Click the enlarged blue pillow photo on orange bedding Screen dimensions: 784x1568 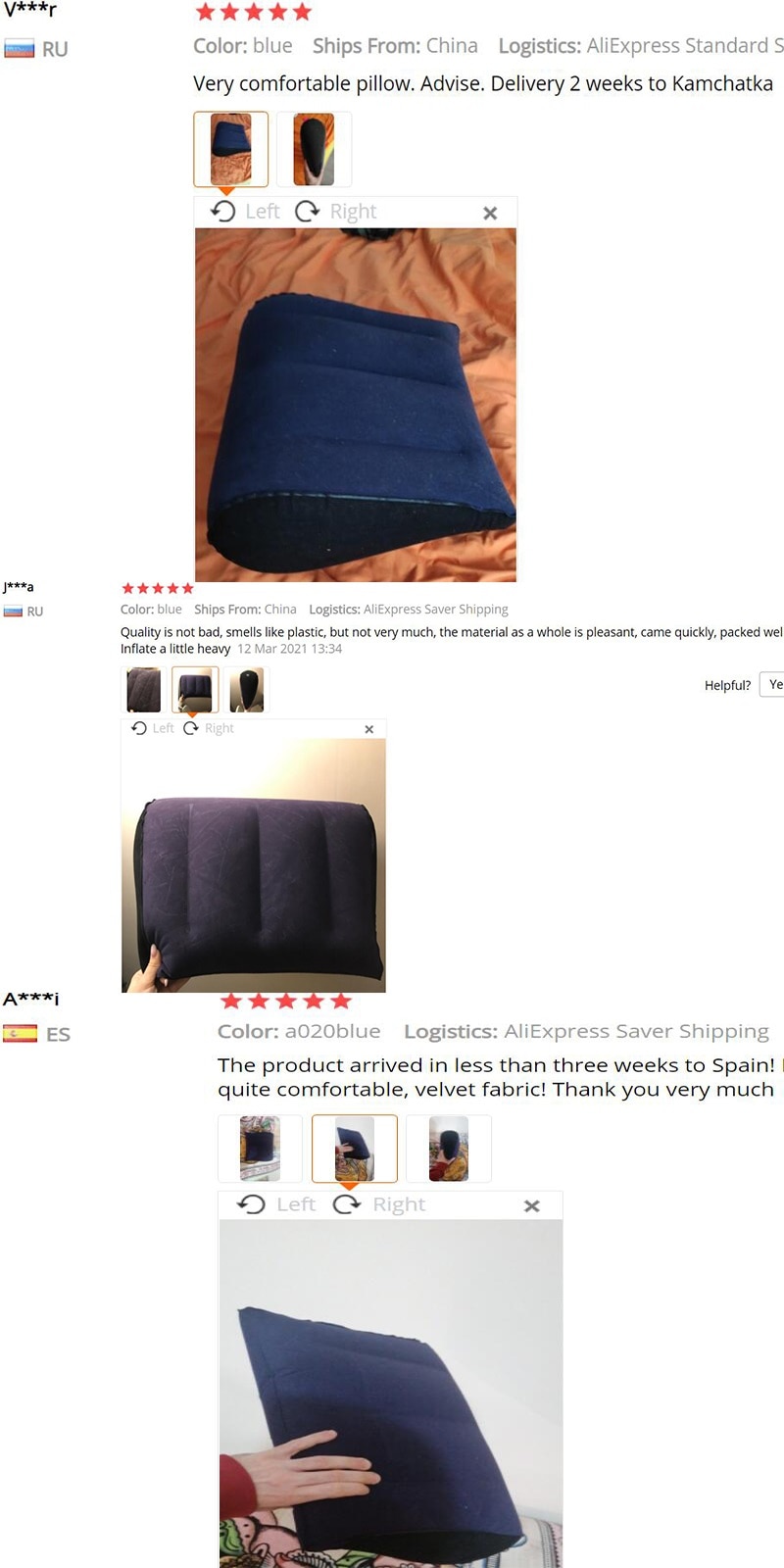pos(356,405)
